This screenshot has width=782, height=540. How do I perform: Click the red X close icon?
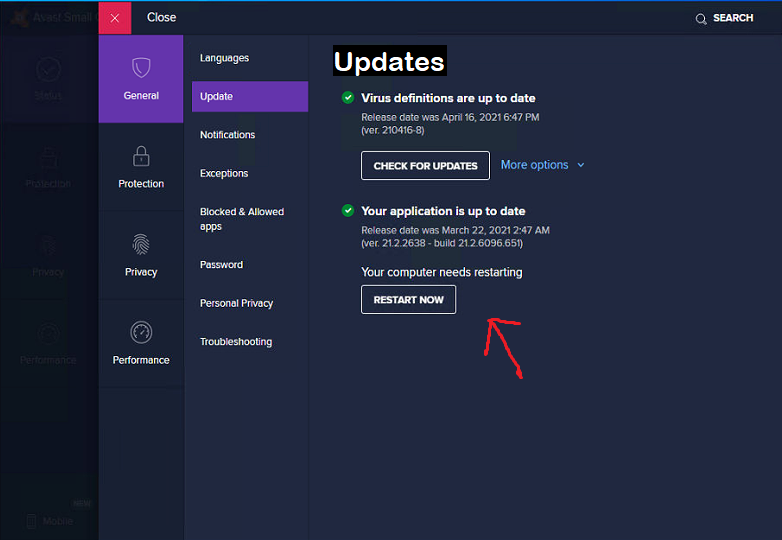pyautogui.click(x=115, y=18)
